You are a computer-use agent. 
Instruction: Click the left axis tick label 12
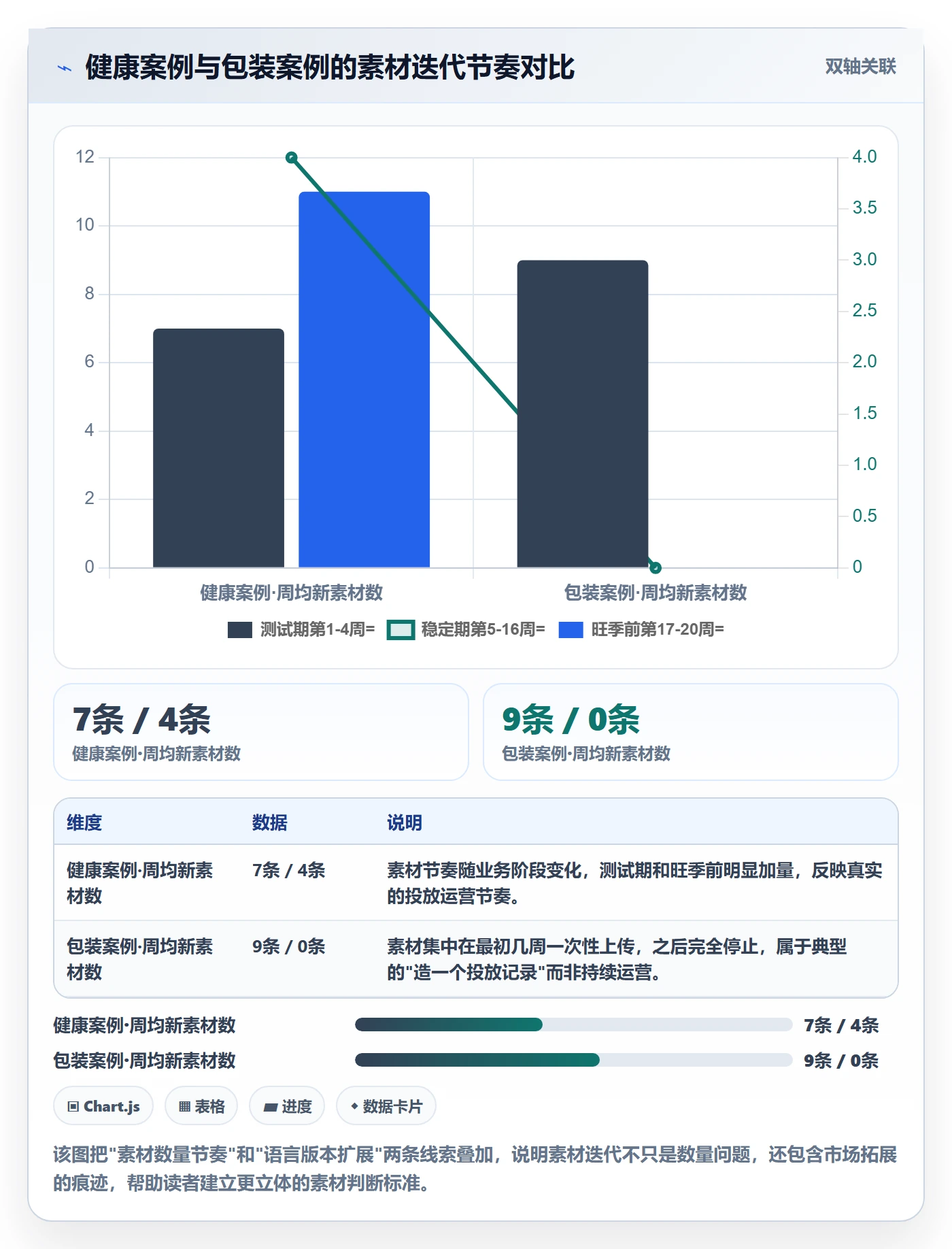pos(85,157)
